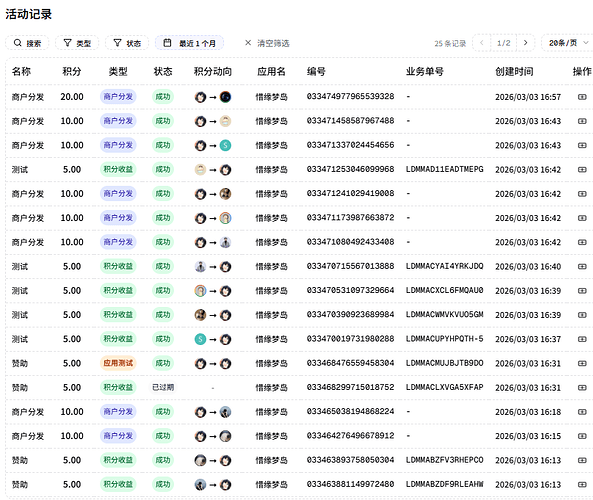This screenshot has width=593, height=500.
Task: Click the 活动记录 page title
Action: pos(28,14)
